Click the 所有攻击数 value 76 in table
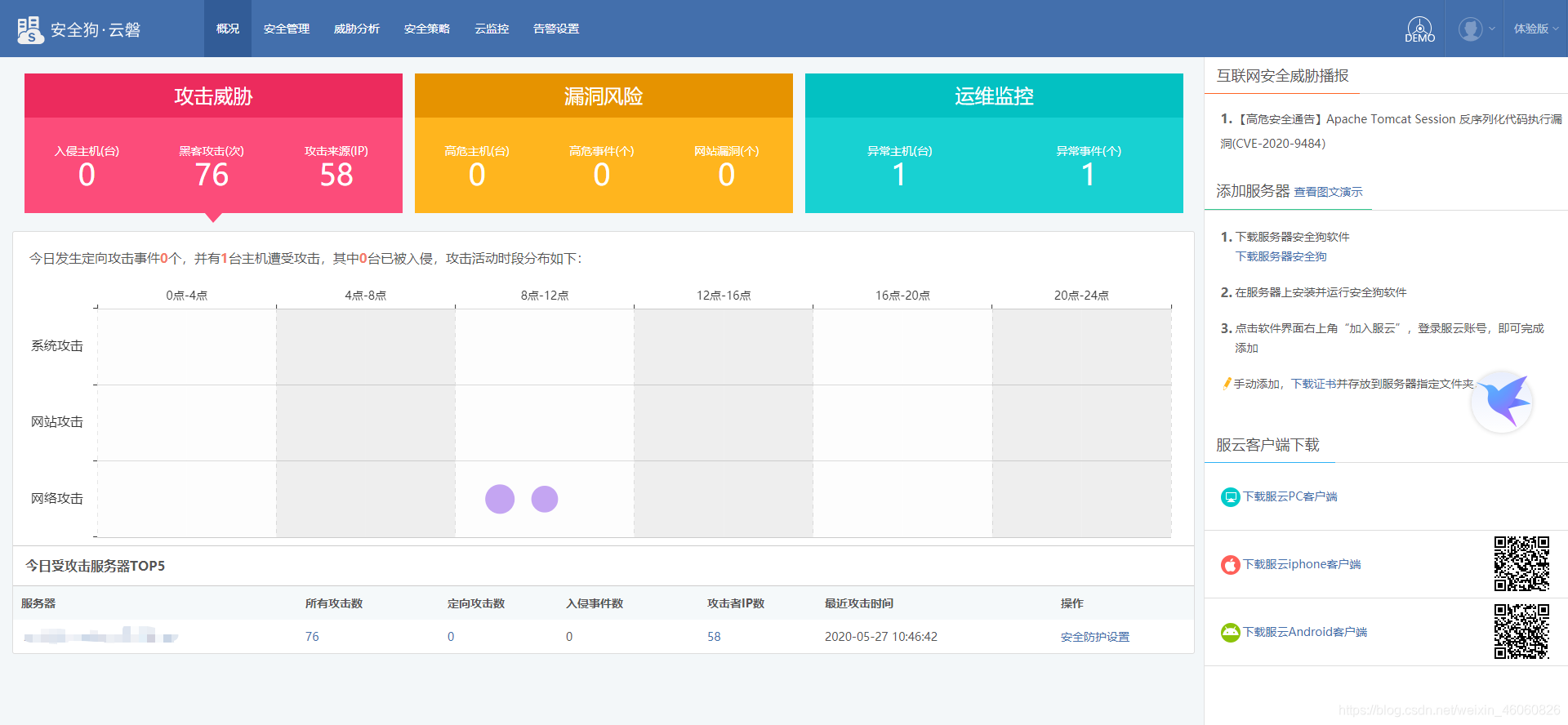Viewport: 1568px width, 725px height. 312,637
